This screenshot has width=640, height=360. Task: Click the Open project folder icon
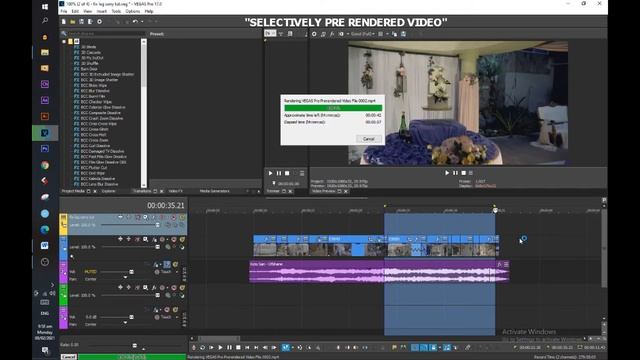click(73, 22)
